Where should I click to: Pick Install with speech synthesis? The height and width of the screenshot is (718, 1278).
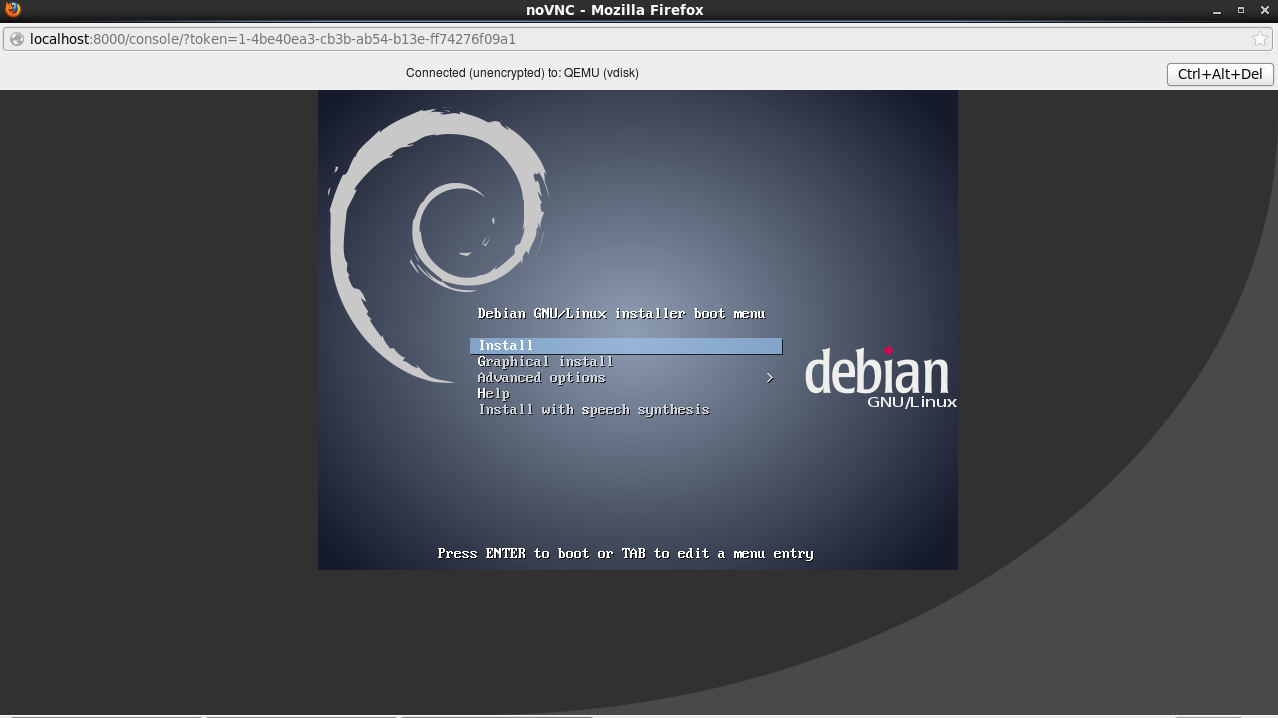(x=593, y=410)
